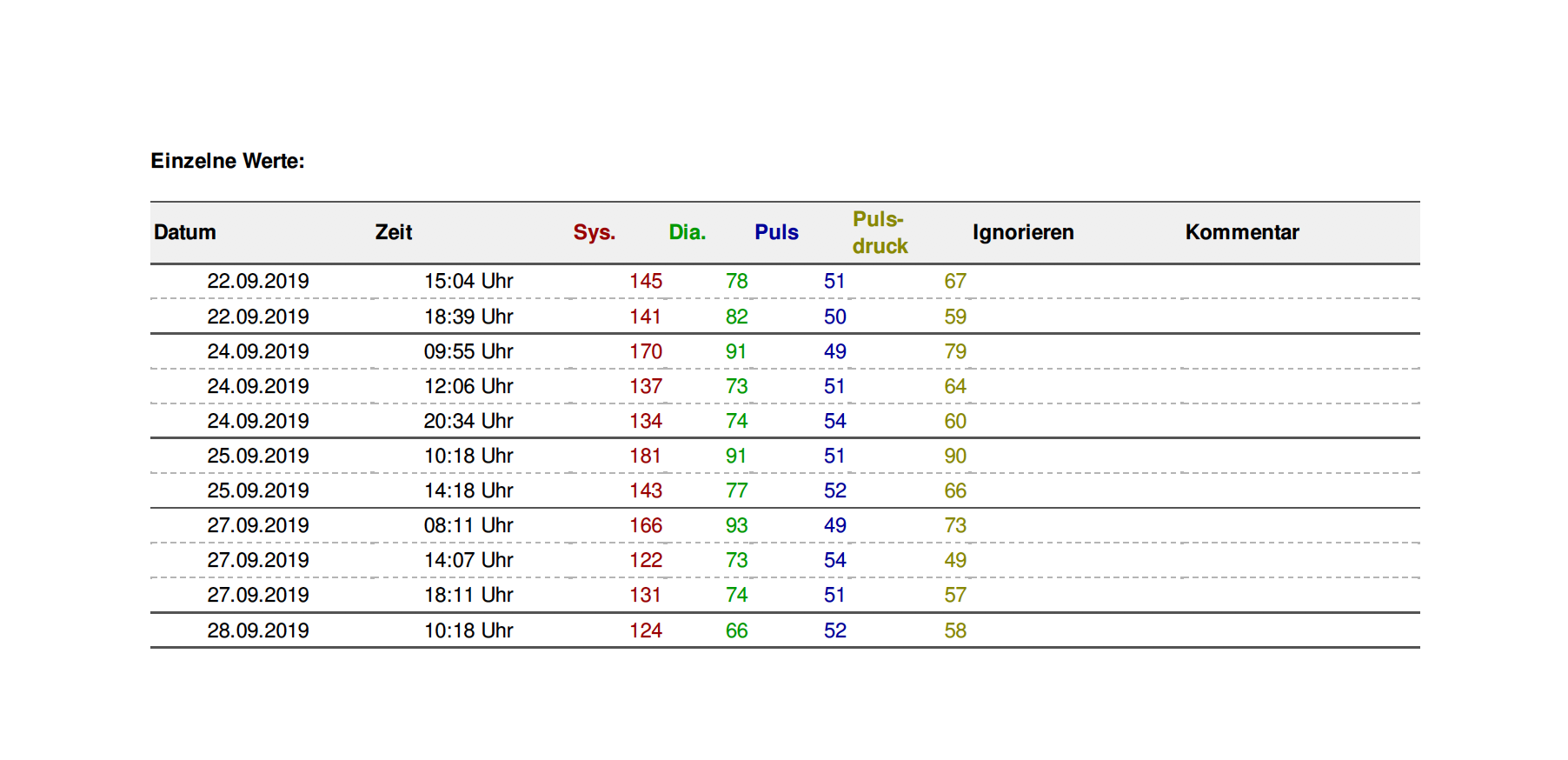Select systolic value 134

click(x=646, y=421)
